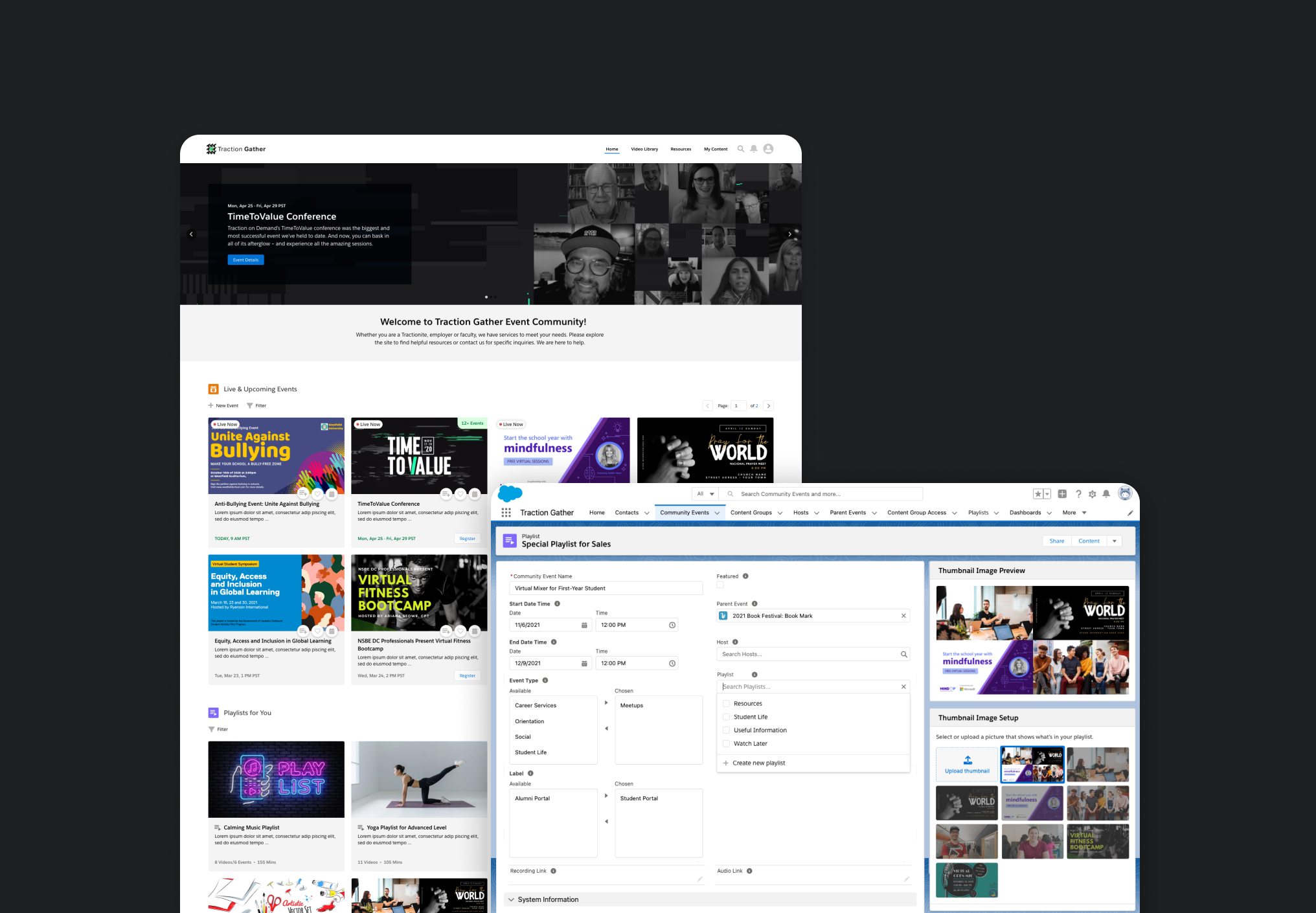This screenshot has height=913, width=1316.
Task: Open the Home tab in Salesforce nav
Action: point(597,513)
